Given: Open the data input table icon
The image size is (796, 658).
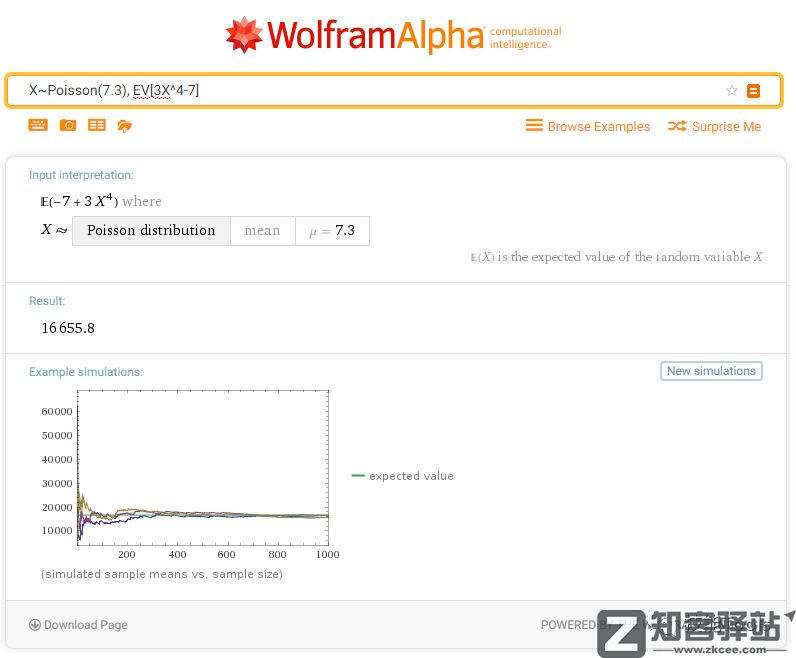Looking at the screenshot, I should tap(96, 125).
